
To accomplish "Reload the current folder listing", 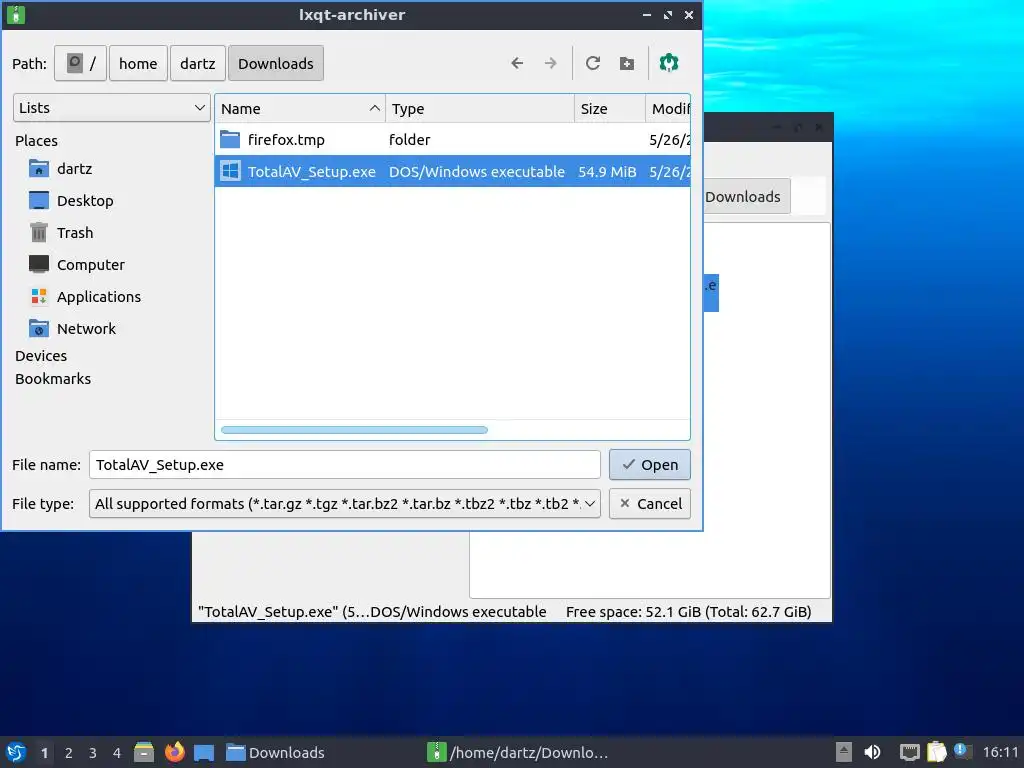I will pyautogui.click(x=593, y=63).
